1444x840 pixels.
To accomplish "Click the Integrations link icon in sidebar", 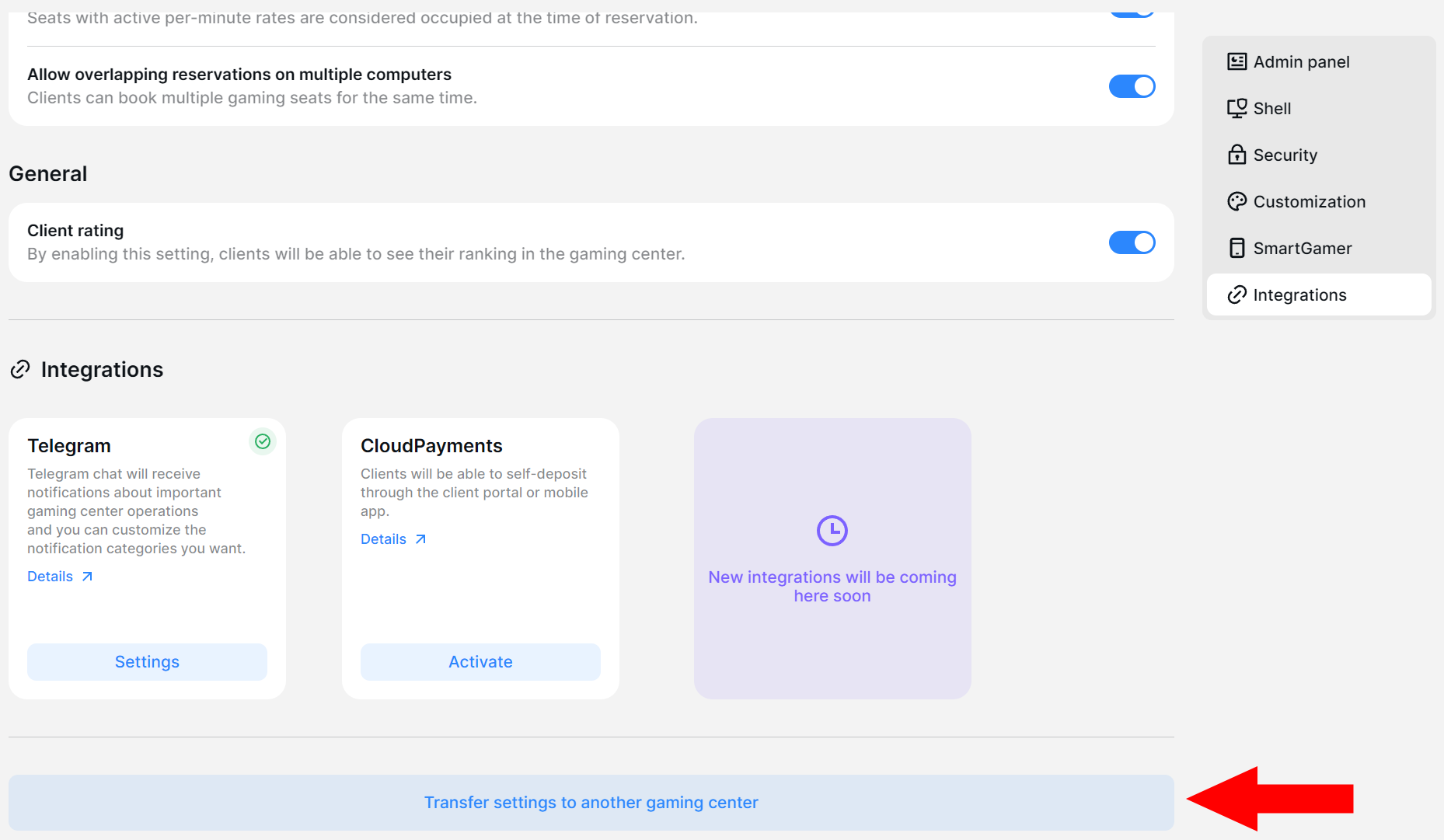I will click(1236, 295).
